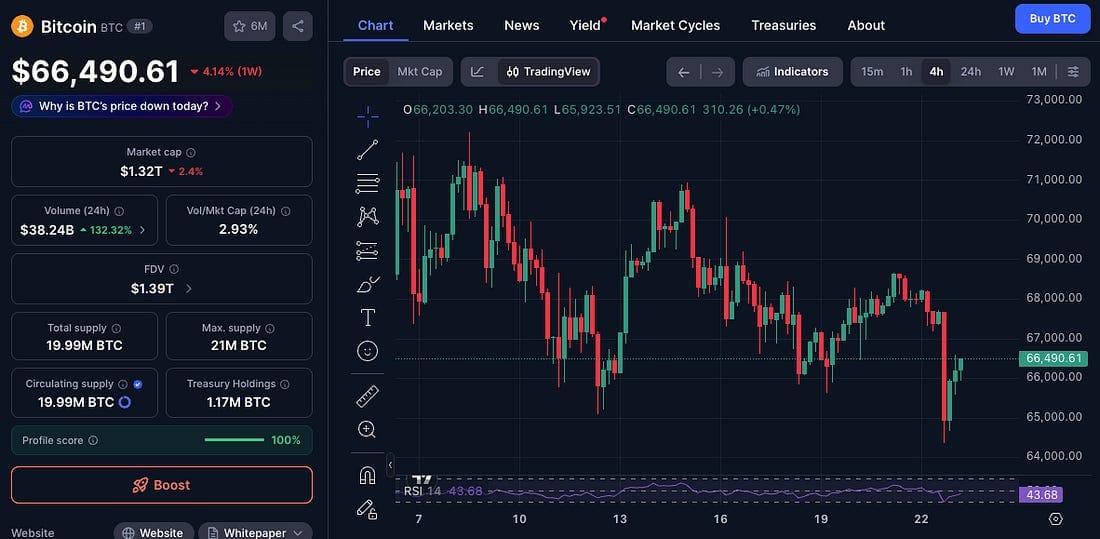Click the chart target settings icon by time axis
The width and height of the screenshot is (1100, 539).
(x=1056, y=519)
